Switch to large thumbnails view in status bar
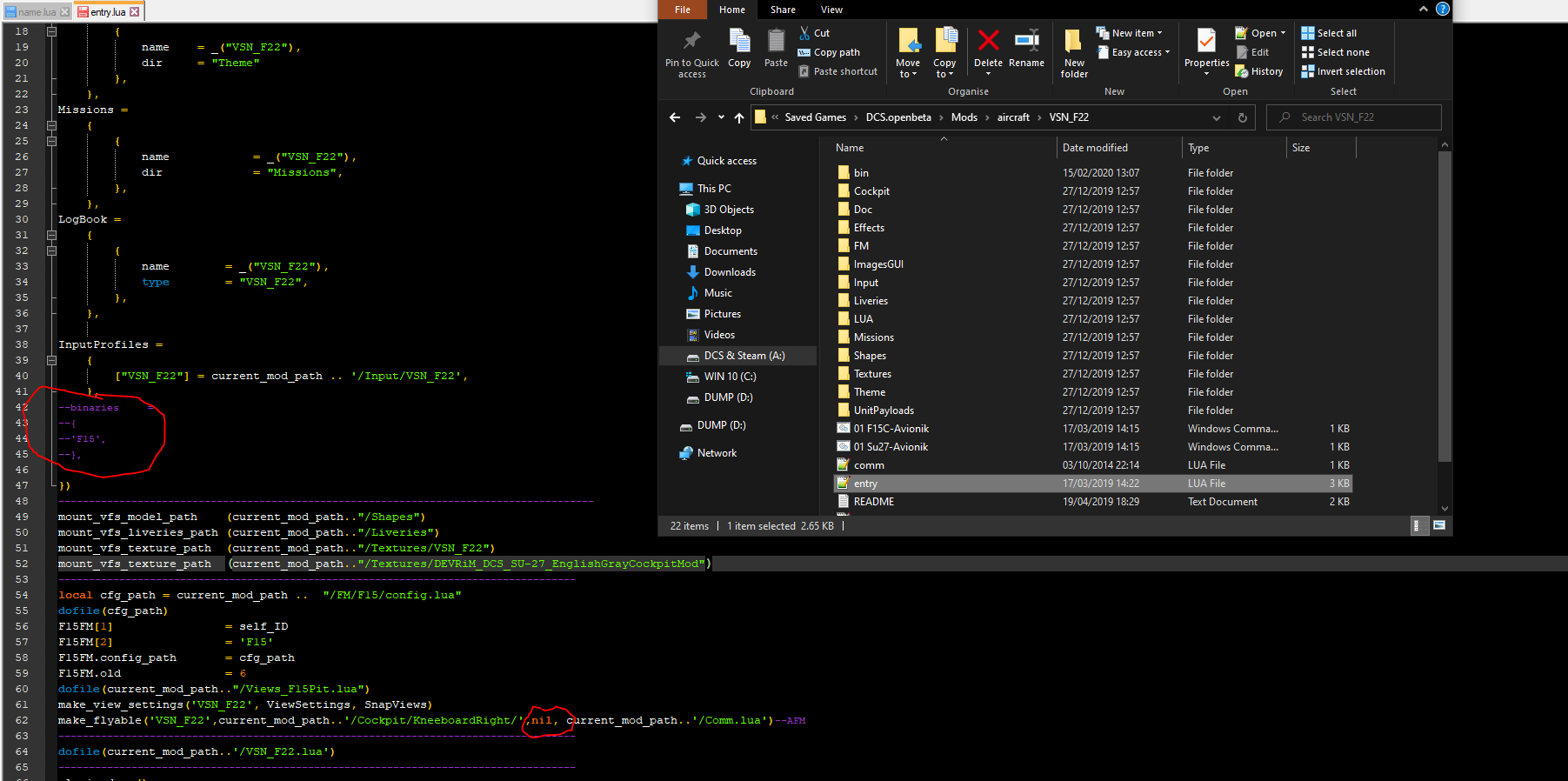The image size is (1568, 781). click(1439, 525)
